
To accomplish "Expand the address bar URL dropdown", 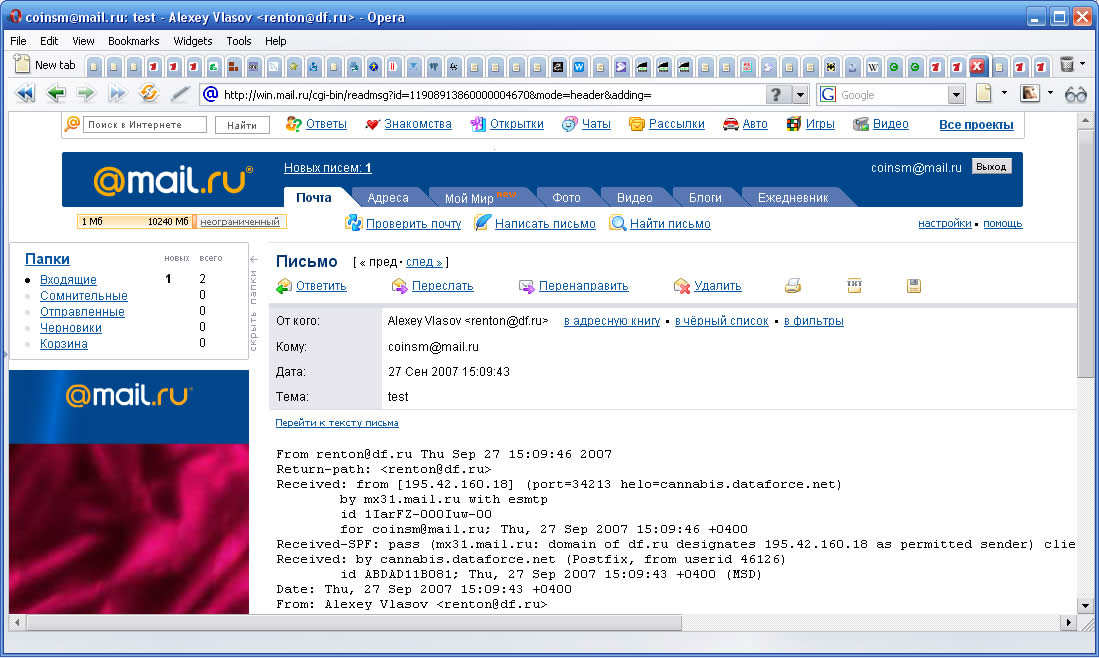I will (800, 95).
